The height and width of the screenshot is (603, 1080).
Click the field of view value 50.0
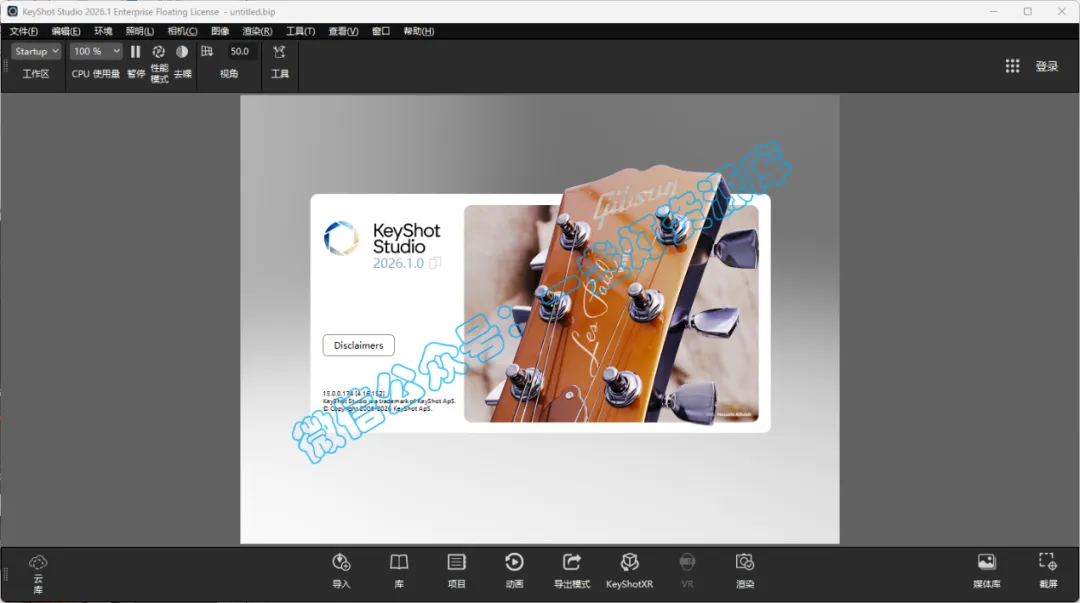240,51
